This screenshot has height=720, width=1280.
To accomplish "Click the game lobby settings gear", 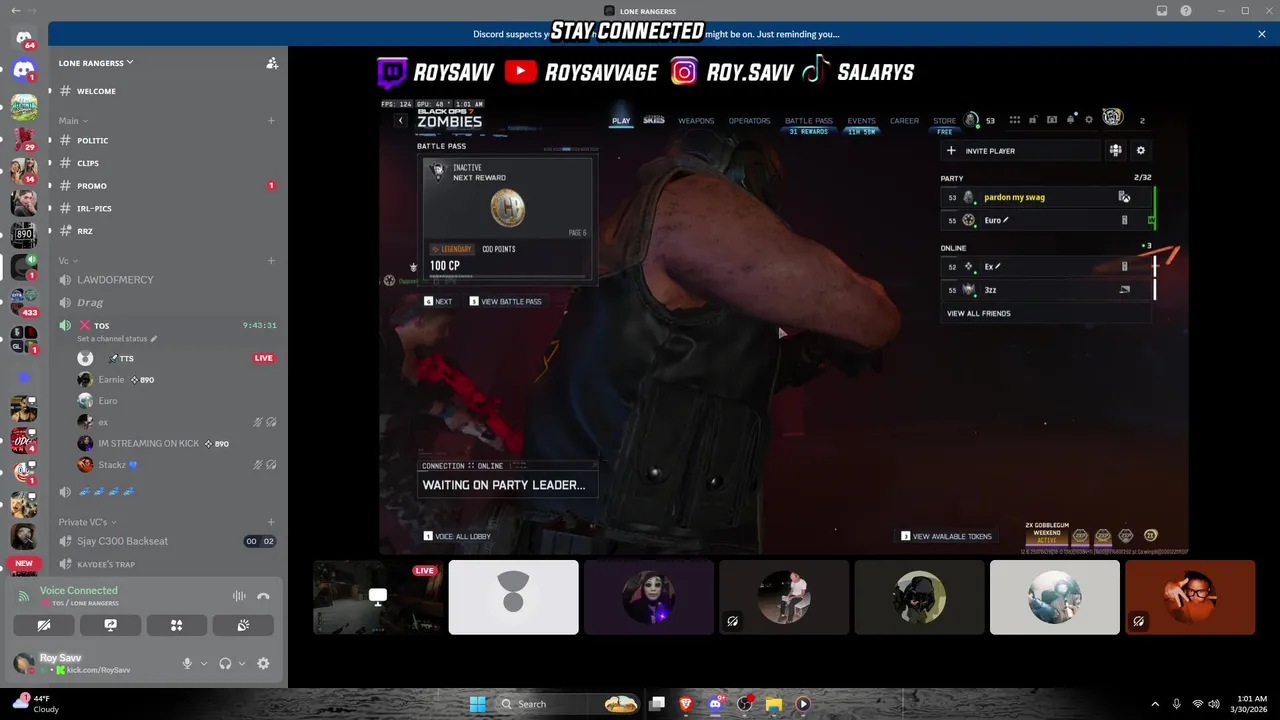I will pos(1140,151).
